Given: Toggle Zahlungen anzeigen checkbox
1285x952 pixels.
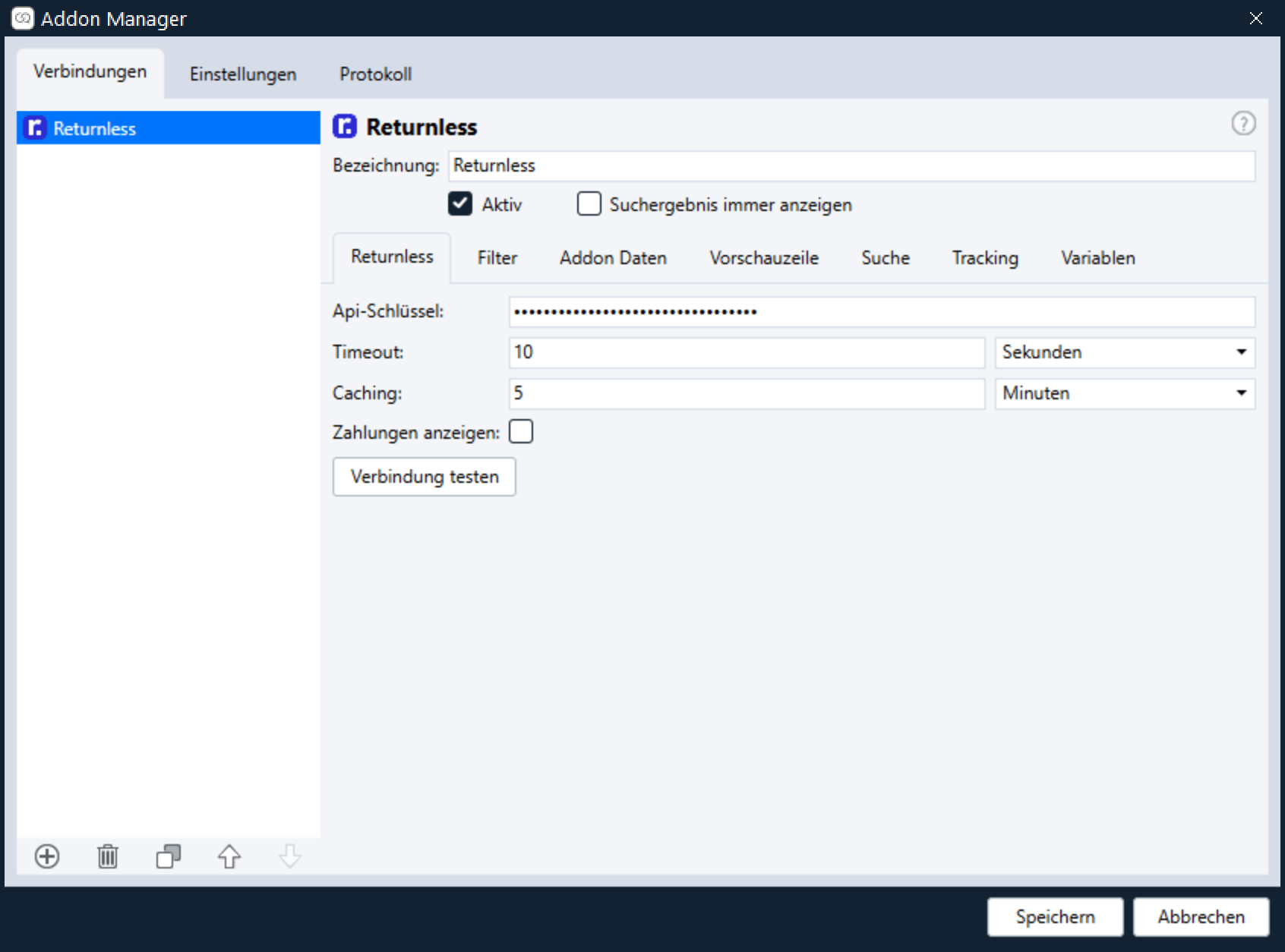Looking at the screenshot, I should click(x=521, y=431).
